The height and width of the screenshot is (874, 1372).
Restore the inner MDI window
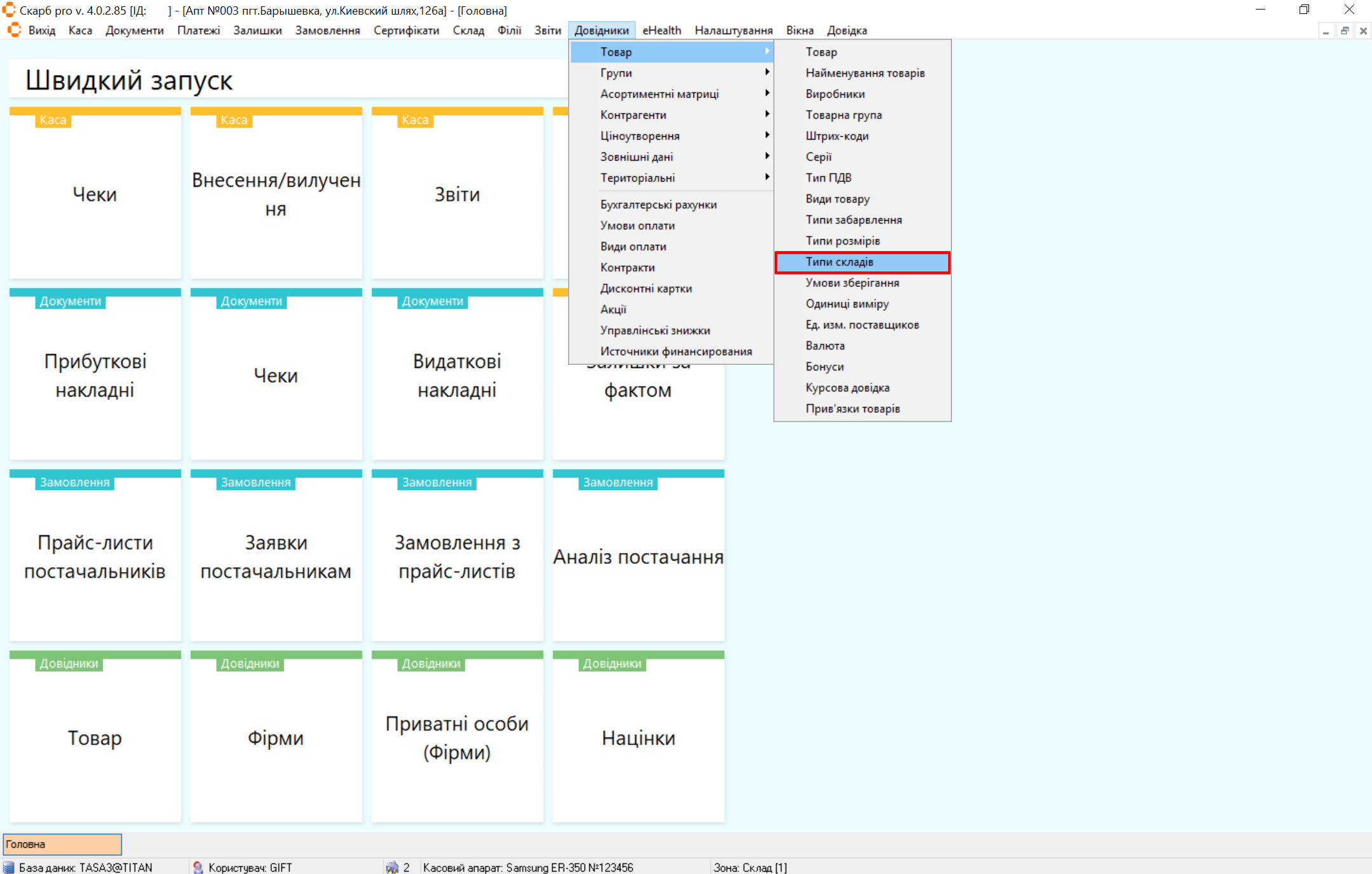coord(1345,31)
